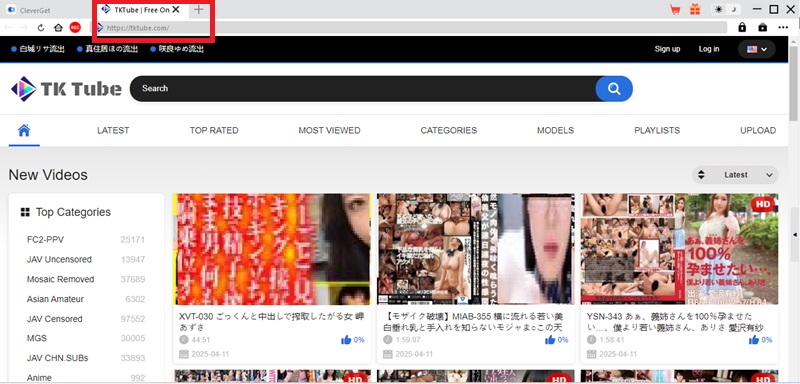The width and height of the screenshot is (800, 384).
Task: Click the padlock icon beside address bar
Action: tap(742, 28)
